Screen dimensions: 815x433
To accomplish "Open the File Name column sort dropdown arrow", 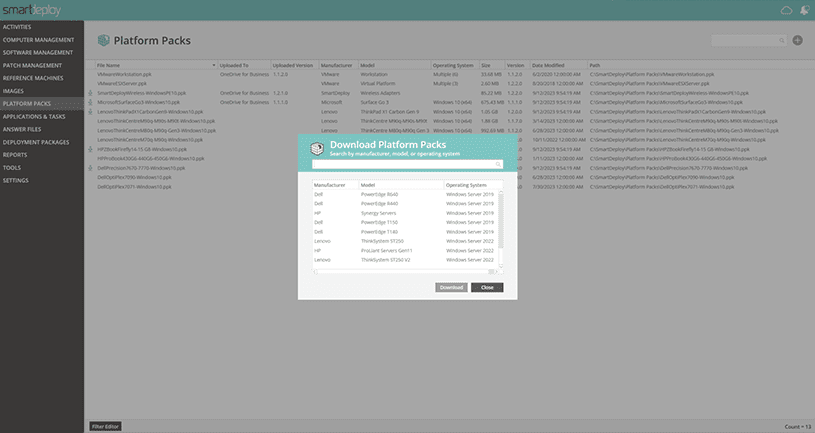I will (214, 65).
